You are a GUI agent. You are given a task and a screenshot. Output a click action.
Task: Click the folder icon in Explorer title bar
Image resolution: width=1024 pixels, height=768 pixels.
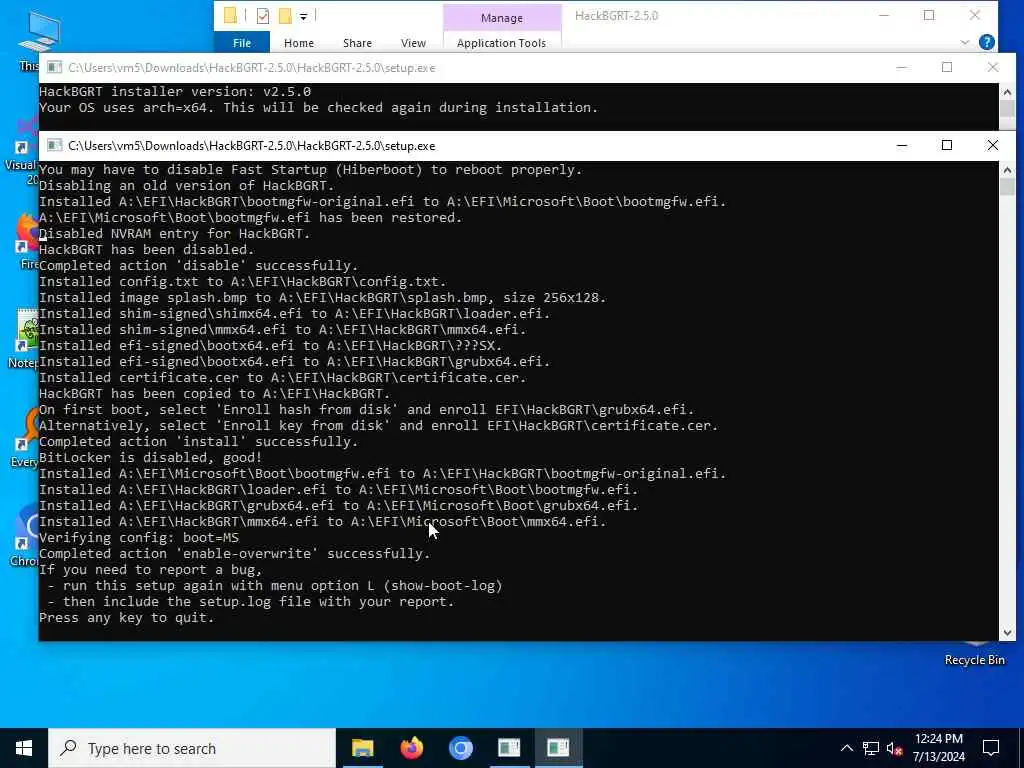click(230, 16)
